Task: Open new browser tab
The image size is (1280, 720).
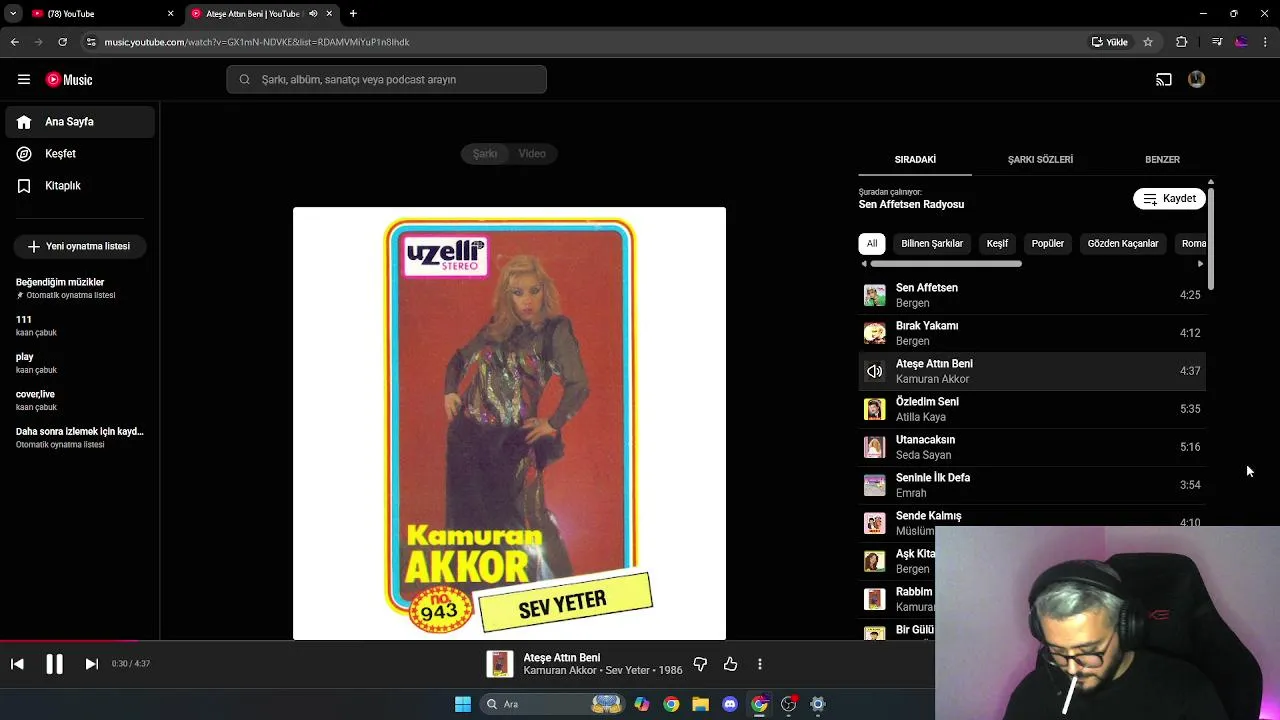Action: 353,14
